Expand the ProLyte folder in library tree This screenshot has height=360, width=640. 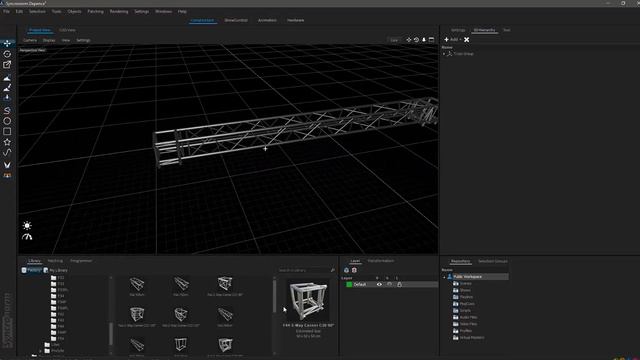pos(41,351)
